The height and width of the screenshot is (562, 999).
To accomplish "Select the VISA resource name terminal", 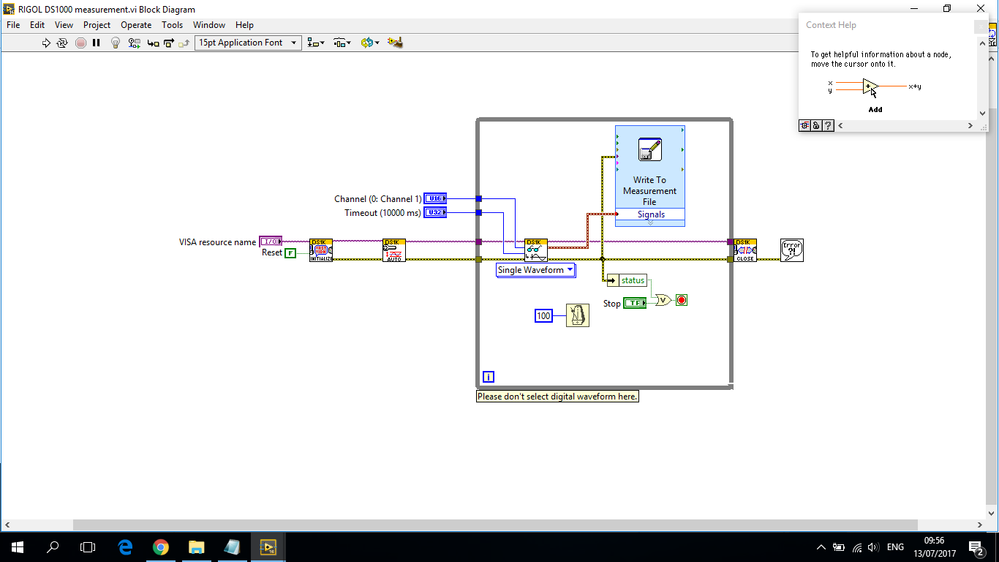I will [x=271, y=241].
